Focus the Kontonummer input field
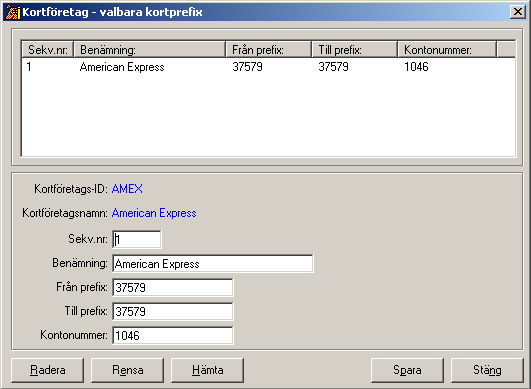This screenshot has width=531, height=389. [x=173, y=336]
